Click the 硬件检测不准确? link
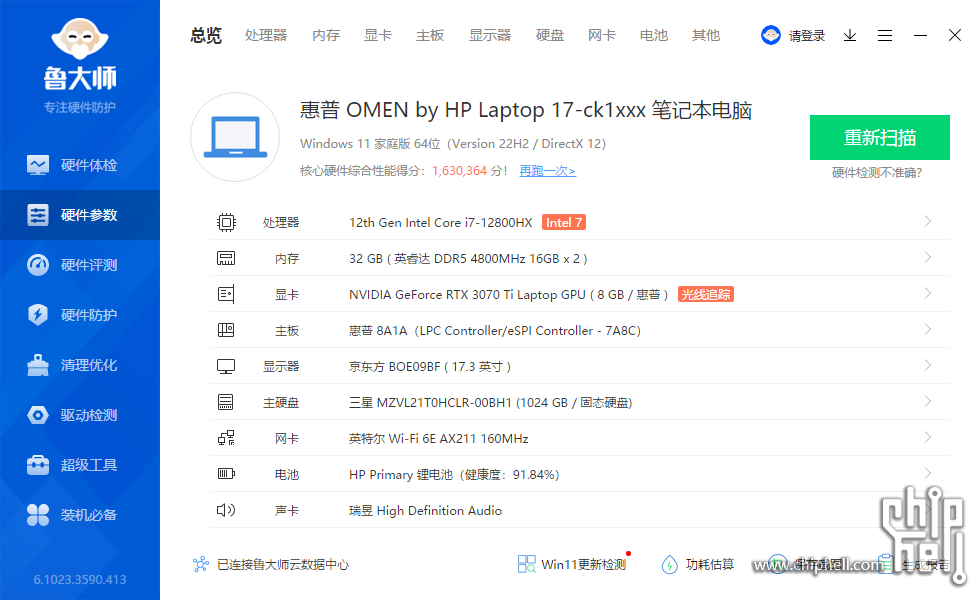Image resolution: width=980 pixels, height=600 pixels. [x=877, y=172]
